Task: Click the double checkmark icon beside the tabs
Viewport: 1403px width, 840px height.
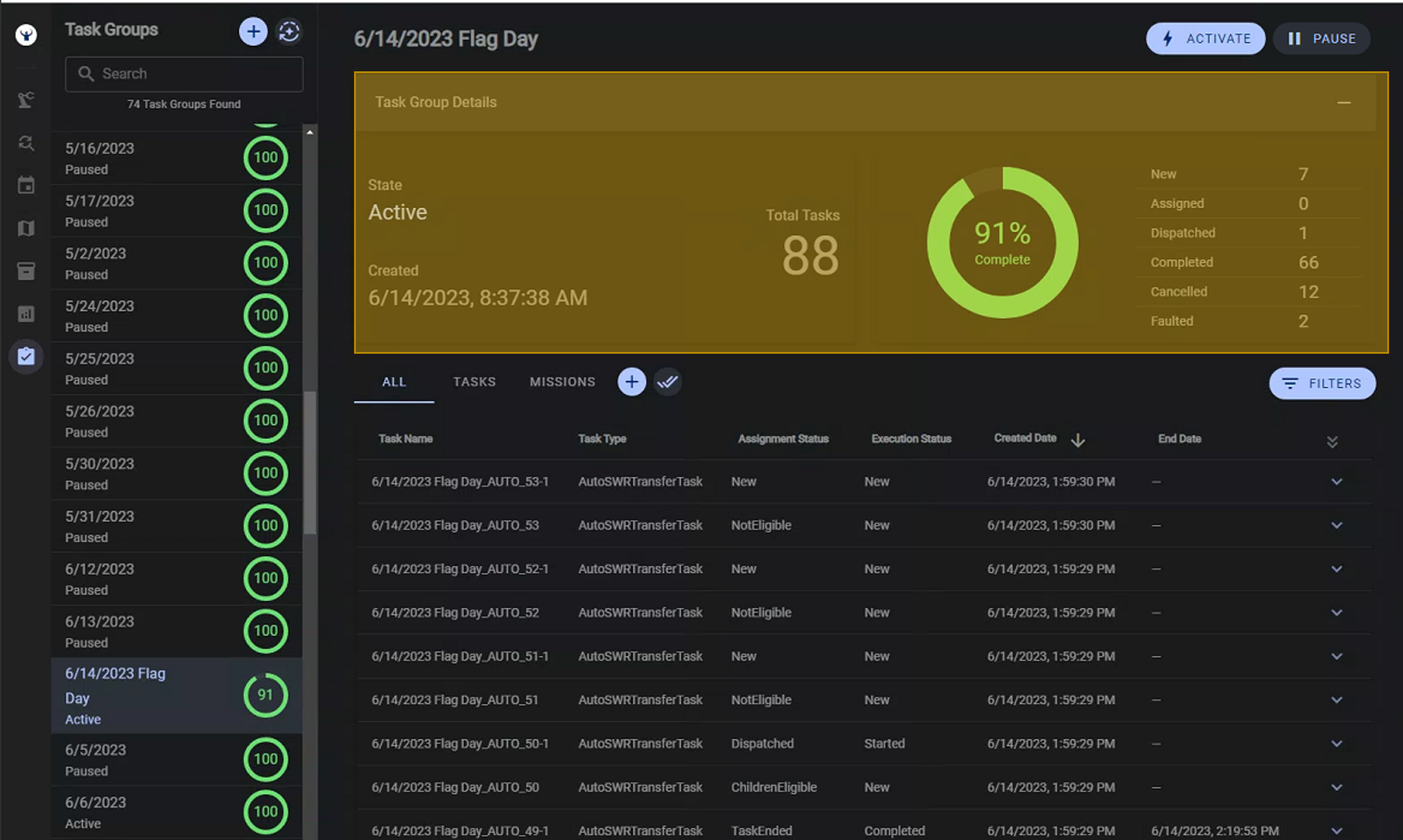Action: [667, 382]
